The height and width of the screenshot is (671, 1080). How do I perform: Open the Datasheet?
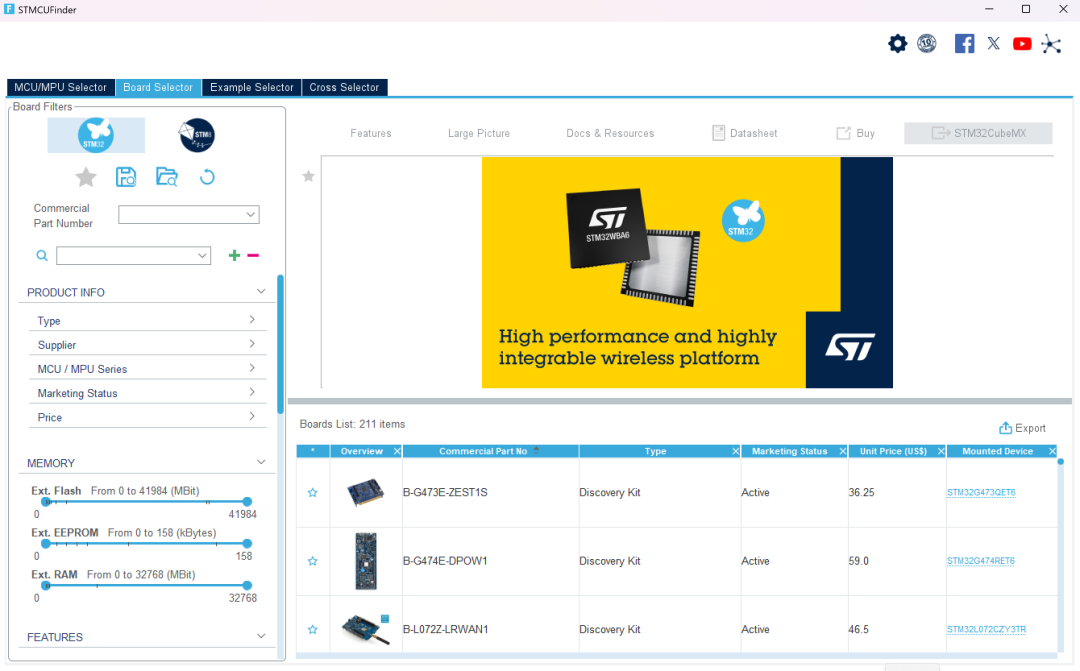click(745, 133)
